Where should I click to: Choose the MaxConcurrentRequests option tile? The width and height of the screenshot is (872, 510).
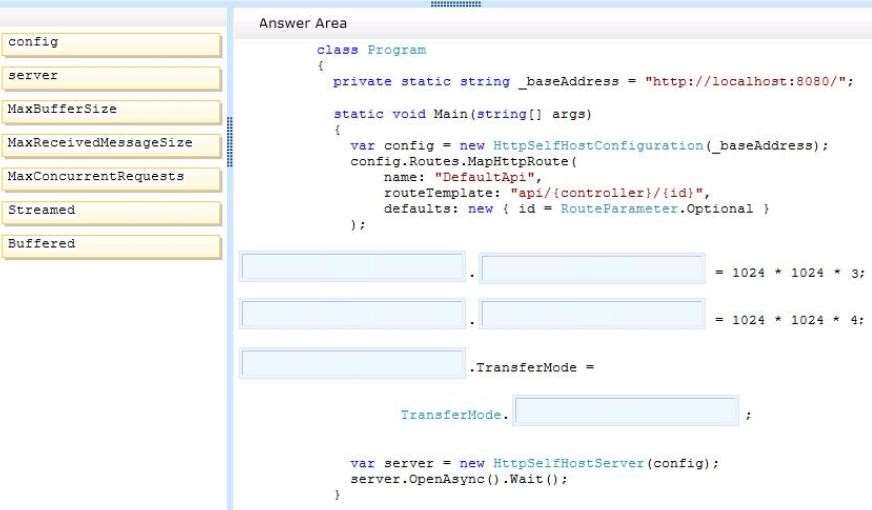coord(111,180)
